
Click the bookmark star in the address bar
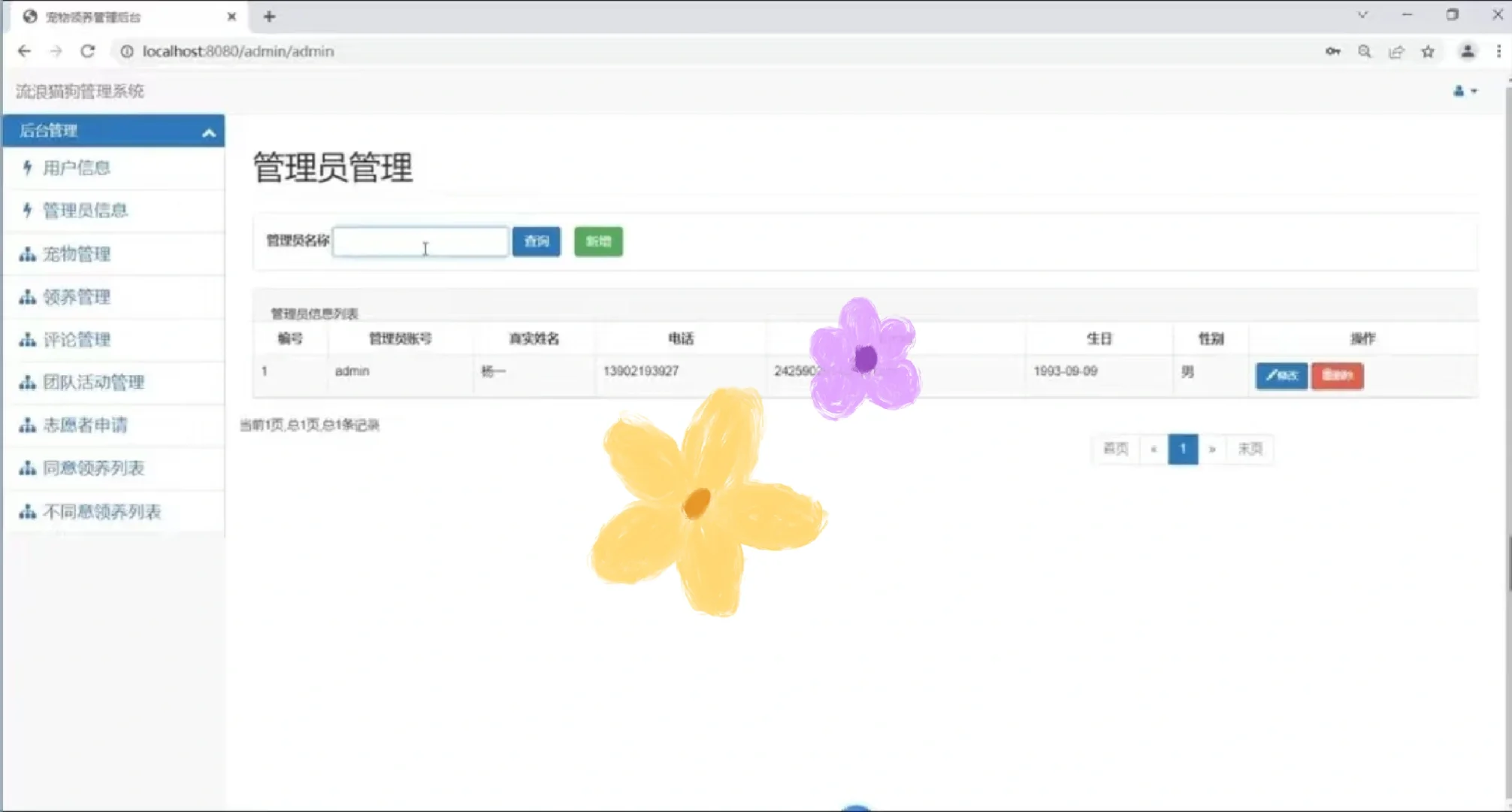point(1427,51)
